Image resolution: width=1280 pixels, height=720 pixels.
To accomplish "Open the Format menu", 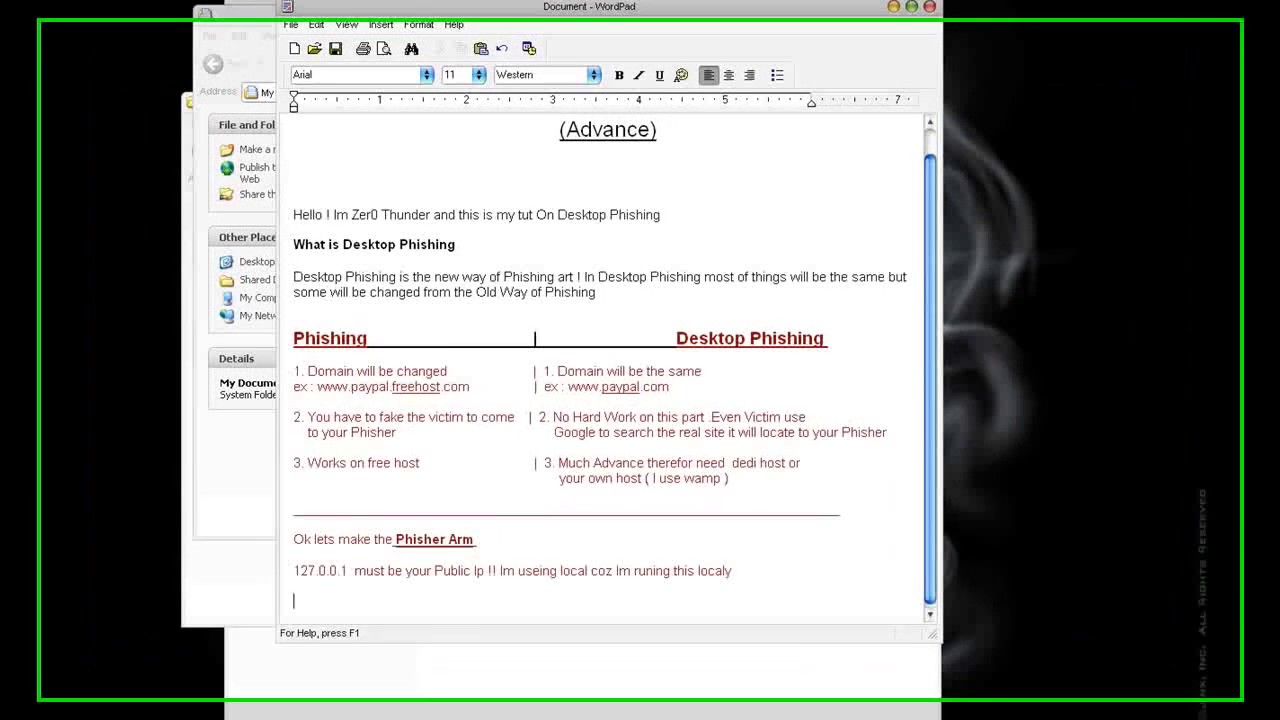I will [419, 25].
